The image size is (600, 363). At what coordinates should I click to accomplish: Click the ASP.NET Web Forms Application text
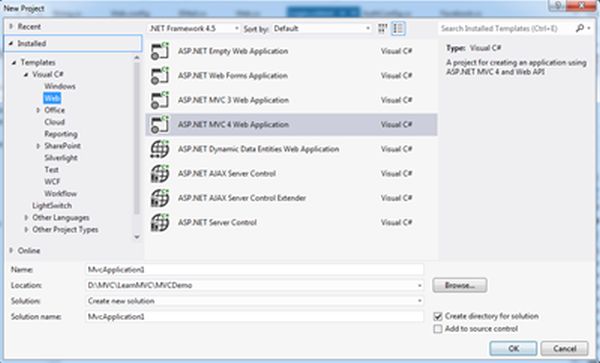pyautogui.click(x=233, y=76)
